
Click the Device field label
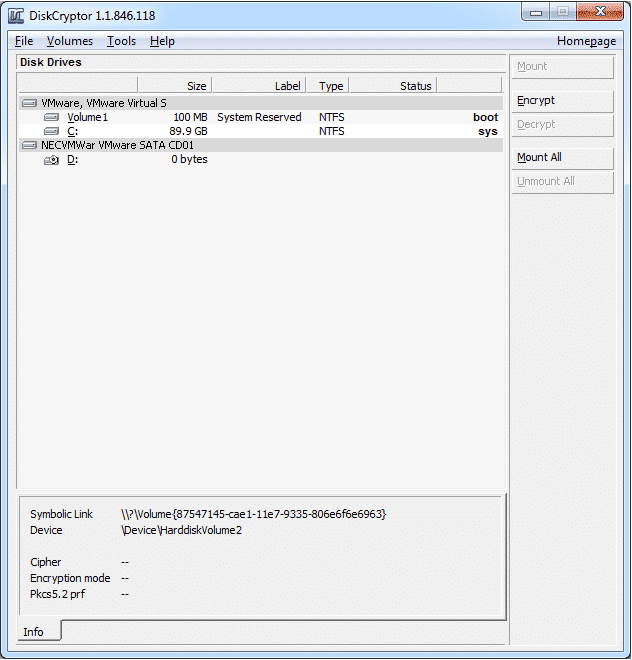click(46, 530)
